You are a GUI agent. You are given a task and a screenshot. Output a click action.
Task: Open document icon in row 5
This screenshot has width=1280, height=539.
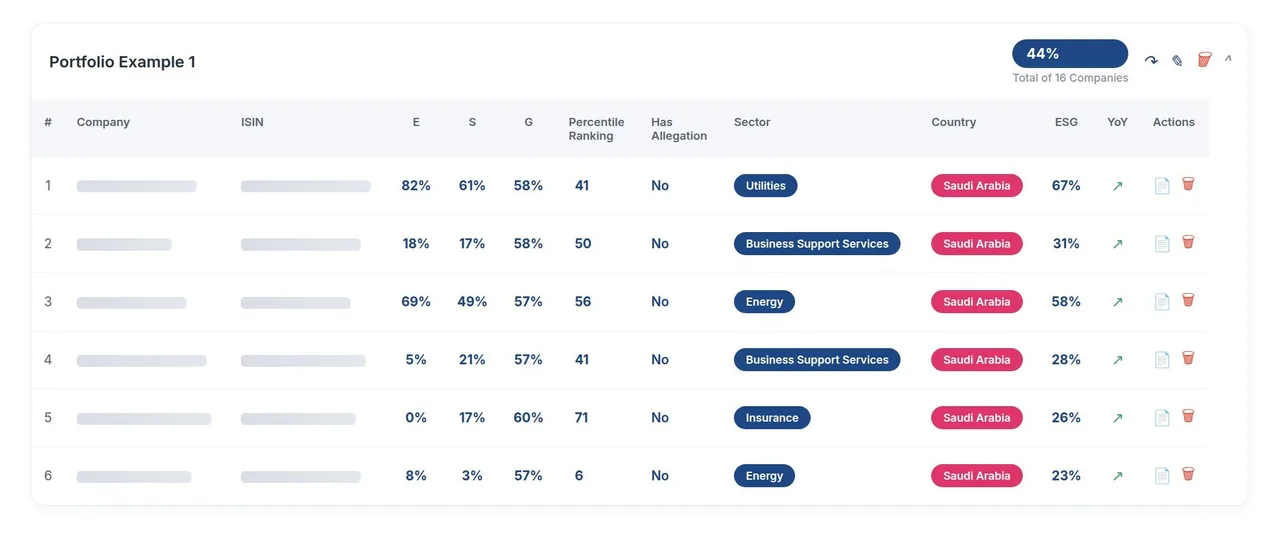click(x=1162, y=417)
